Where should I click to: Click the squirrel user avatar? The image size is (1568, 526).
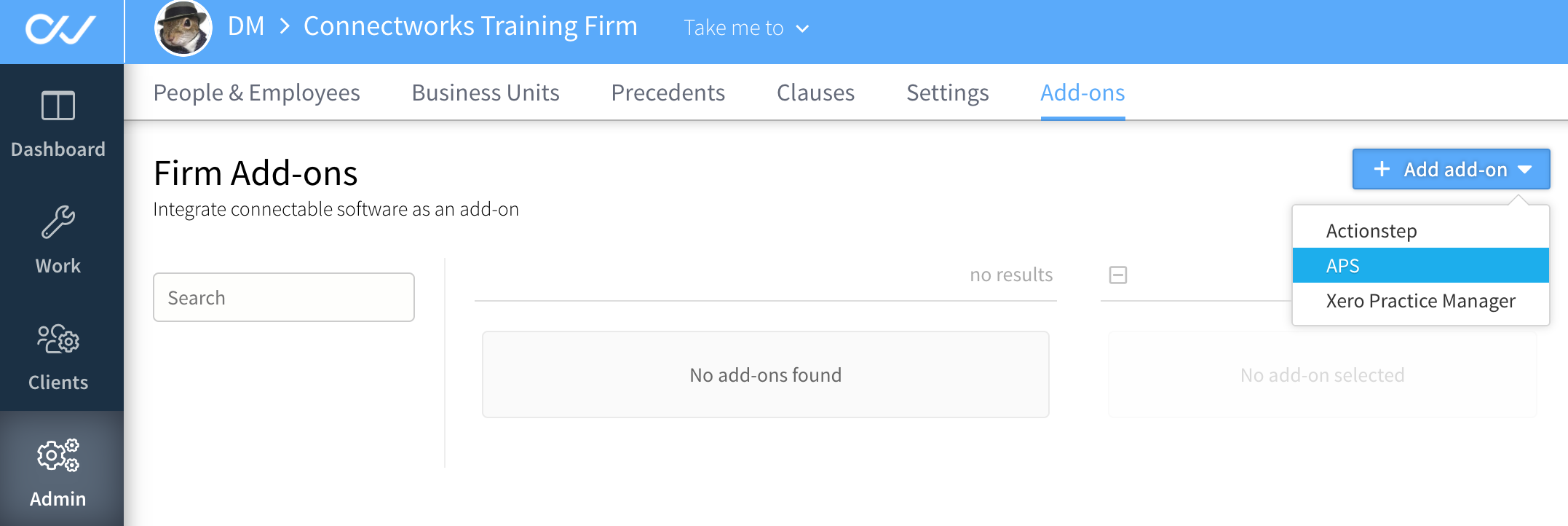point(183,28)
